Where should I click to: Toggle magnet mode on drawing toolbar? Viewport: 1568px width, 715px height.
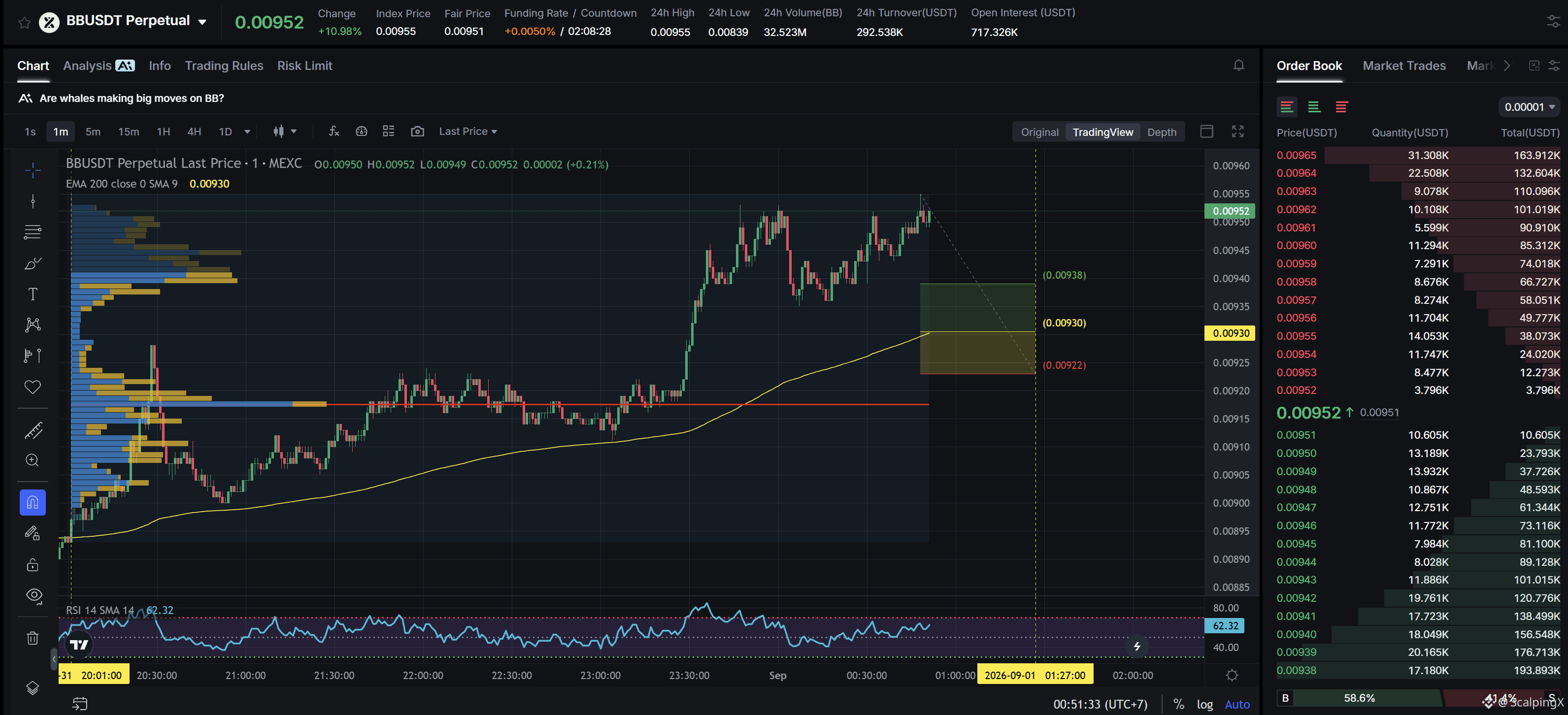[x=33, y=502]
